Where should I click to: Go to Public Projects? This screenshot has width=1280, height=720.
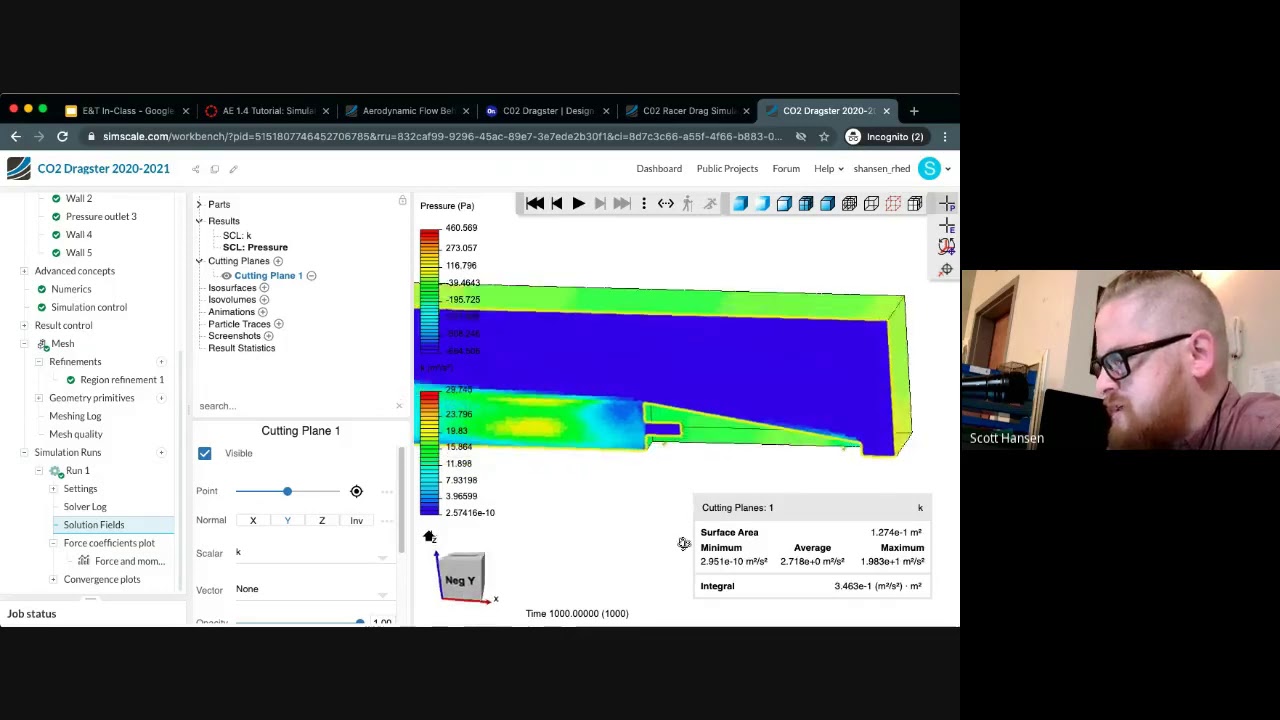coord(727,169)
